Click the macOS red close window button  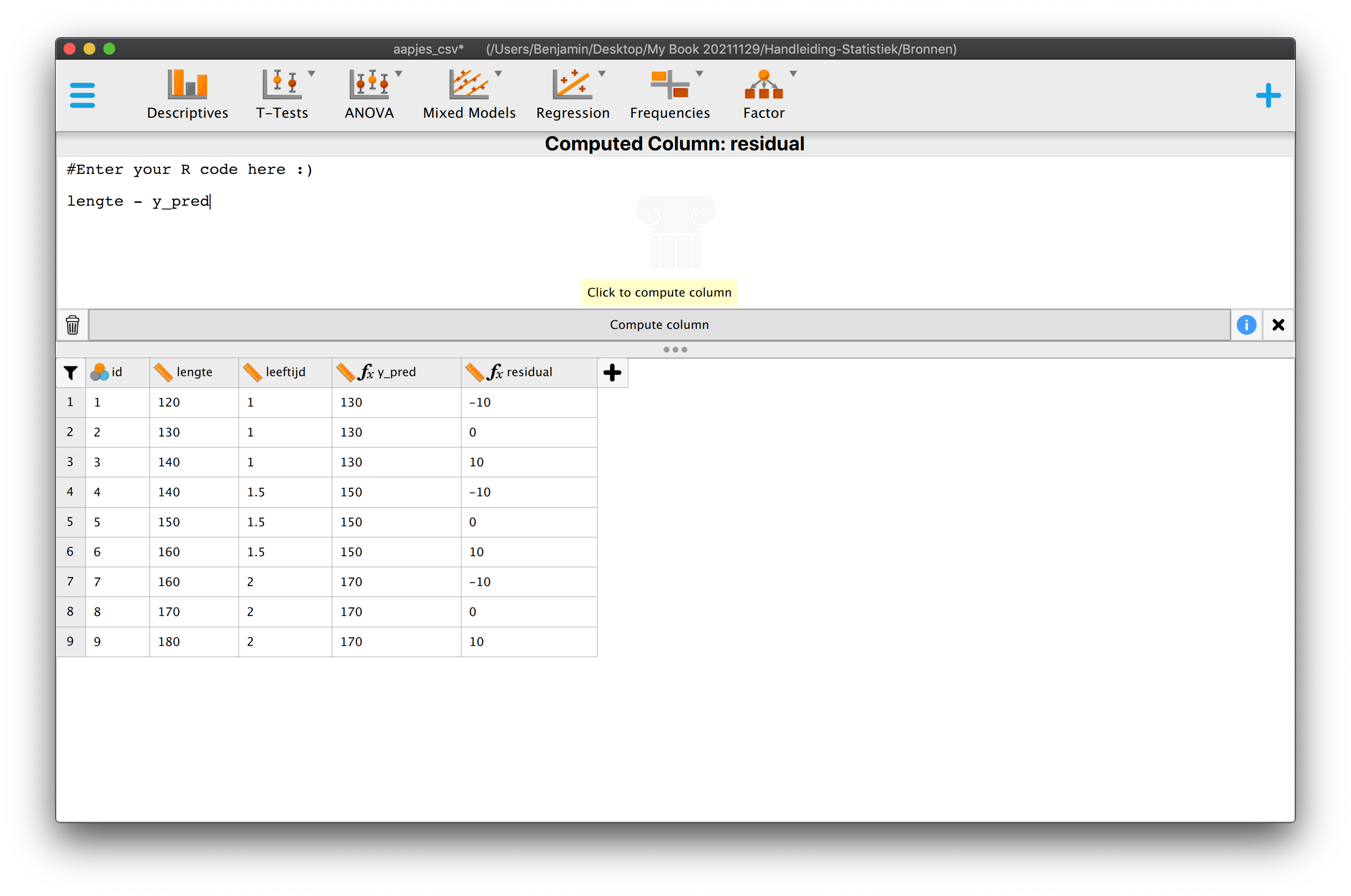tap(70, 49)
